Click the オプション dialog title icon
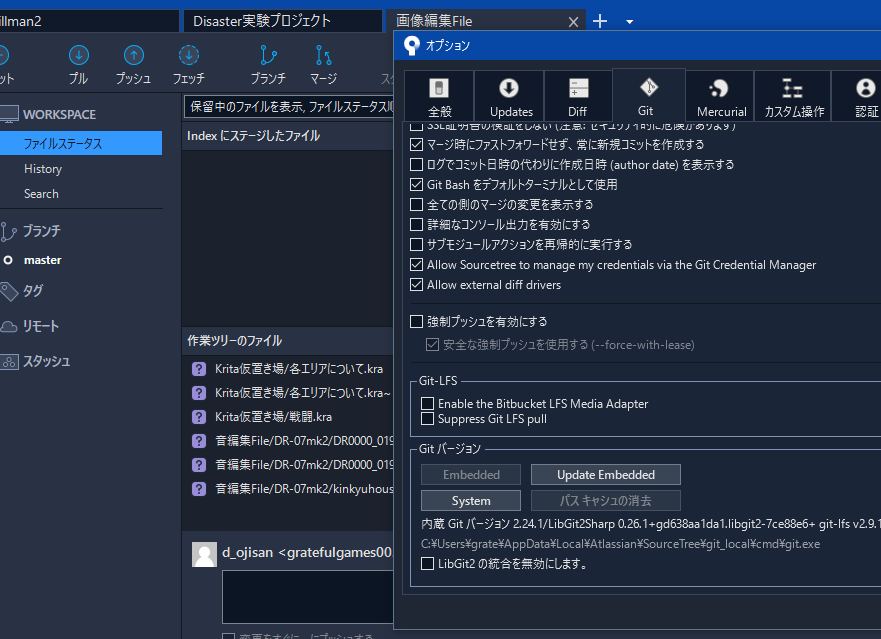 (x=412, y=46)
